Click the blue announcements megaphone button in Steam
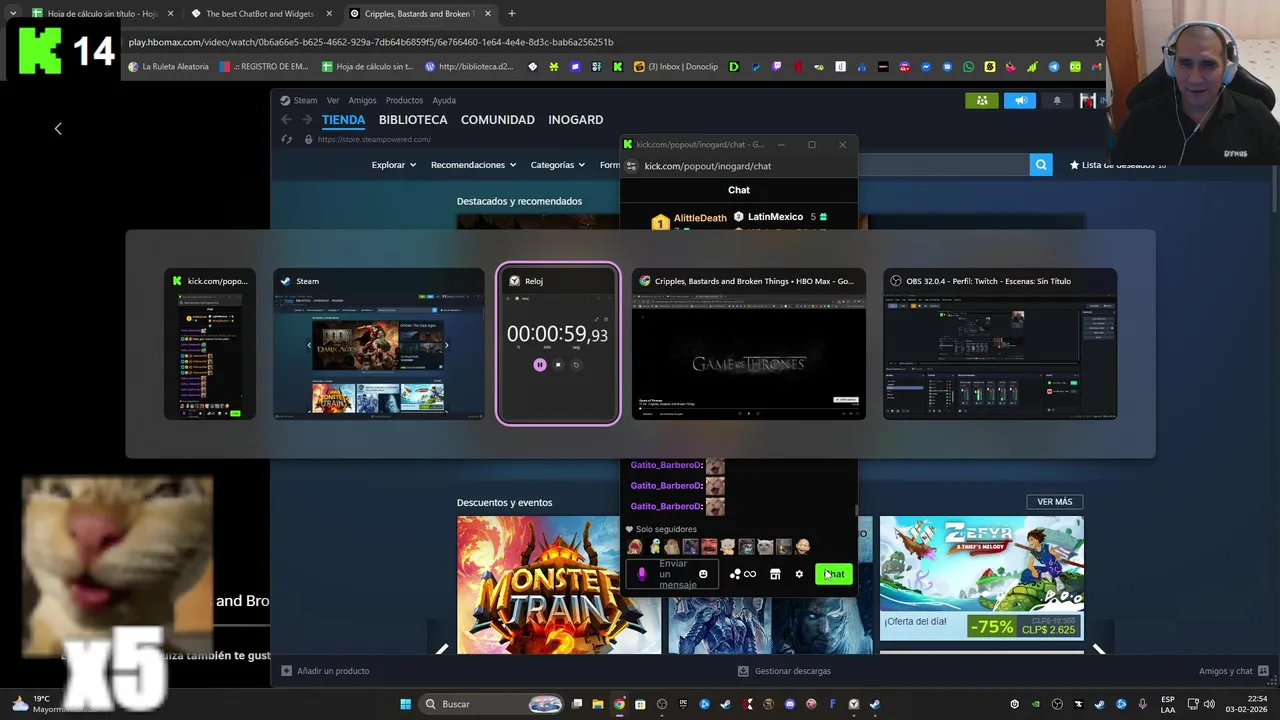Image resolution: width=1280 pixels, height=720 pixels. click(1020, 100)
